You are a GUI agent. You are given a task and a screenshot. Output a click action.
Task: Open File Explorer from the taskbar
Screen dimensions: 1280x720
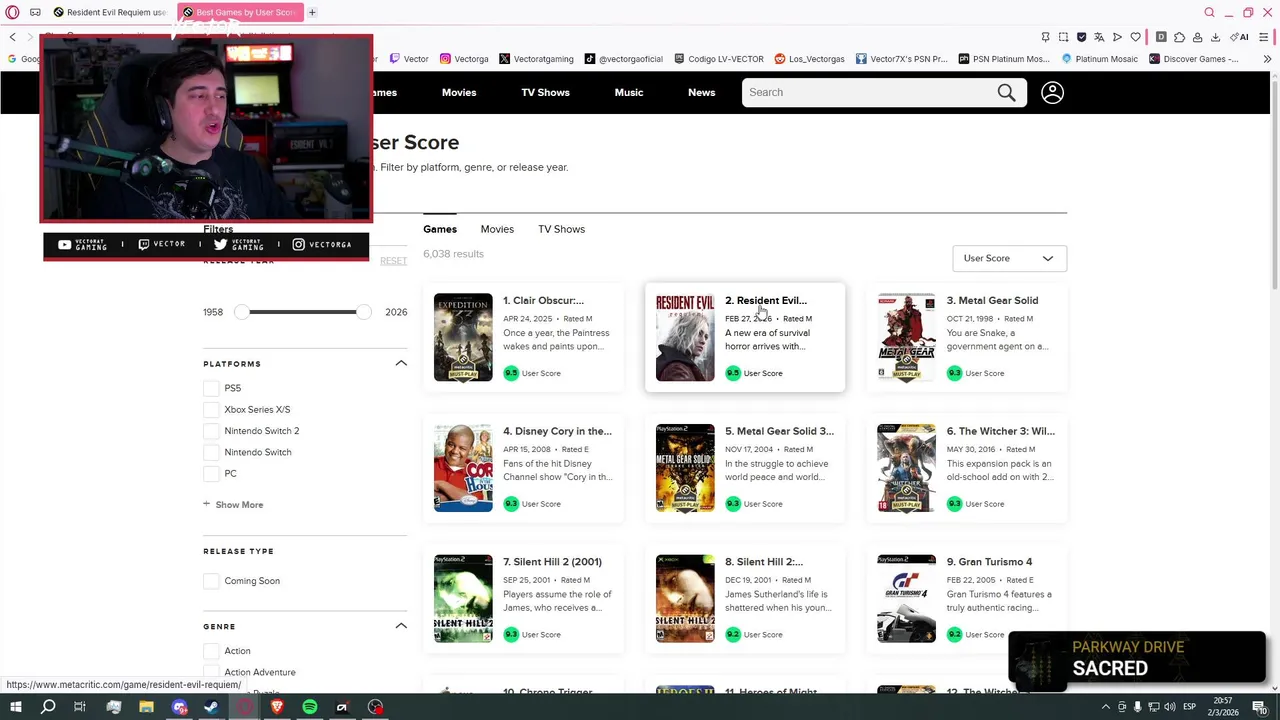click(x=146, y=707)
